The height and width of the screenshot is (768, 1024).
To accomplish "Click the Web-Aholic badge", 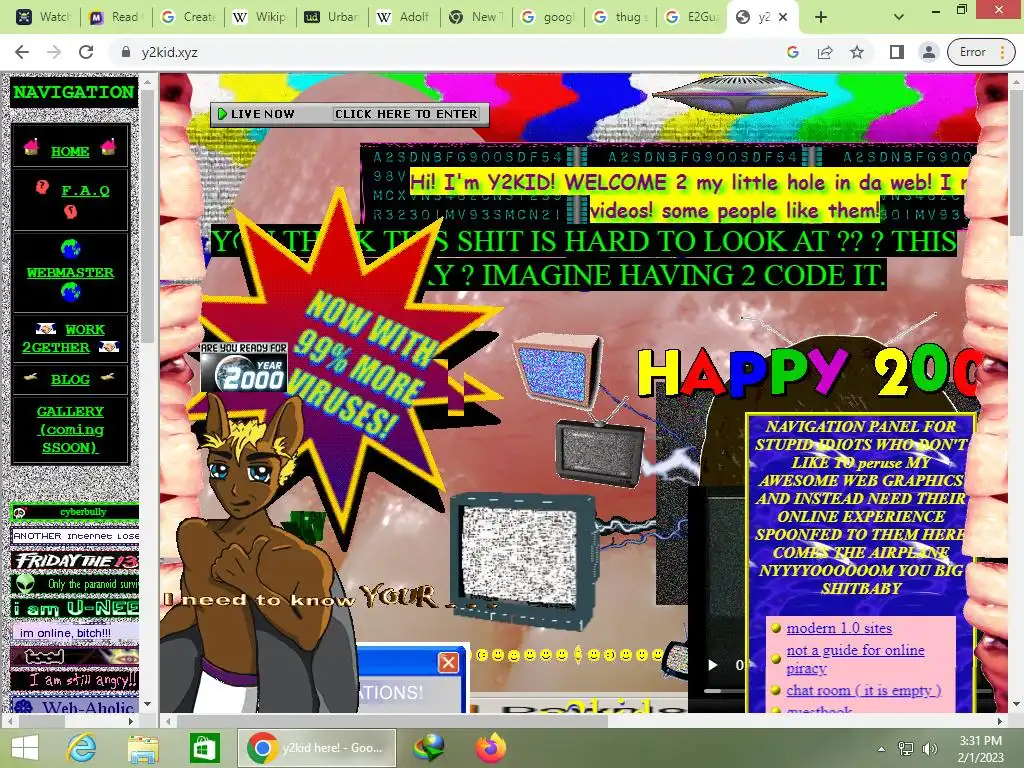I will click(x=74, y=705).
